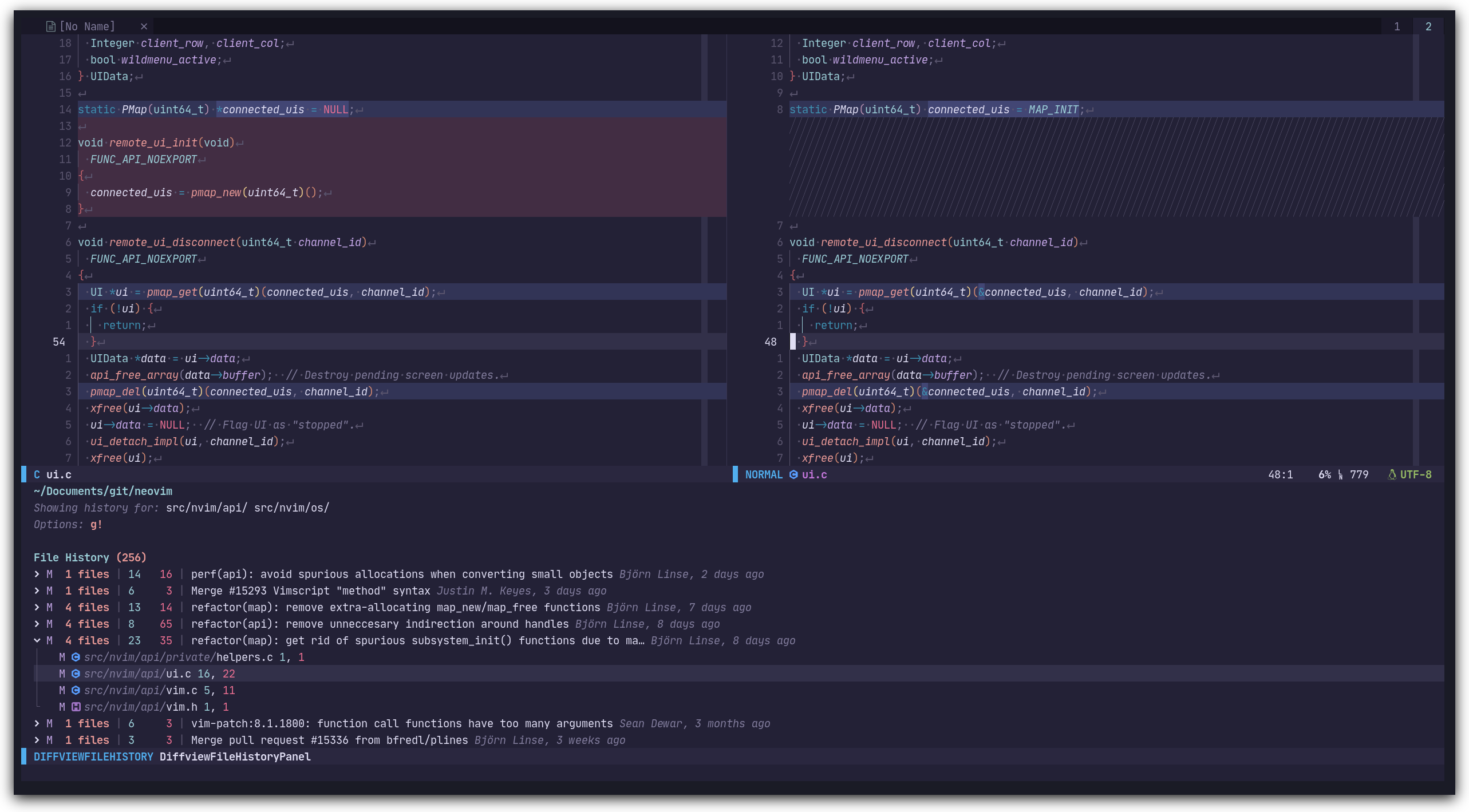This screenshot has height=812, width=1469.
Task: Click the C icon in right ui.c statusline
Action: pyautogui.click(x=793, y=474)
